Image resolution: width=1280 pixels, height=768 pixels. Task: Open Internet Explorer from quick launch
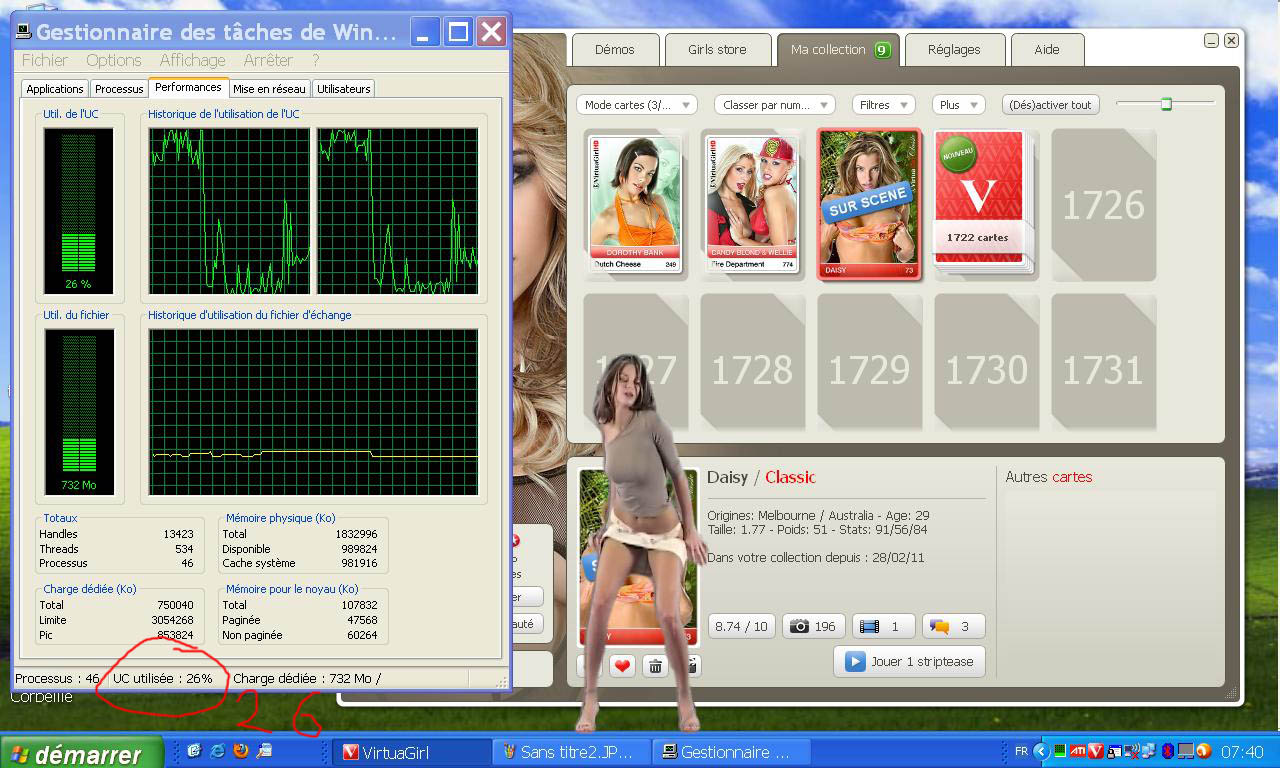pos(217,751)
